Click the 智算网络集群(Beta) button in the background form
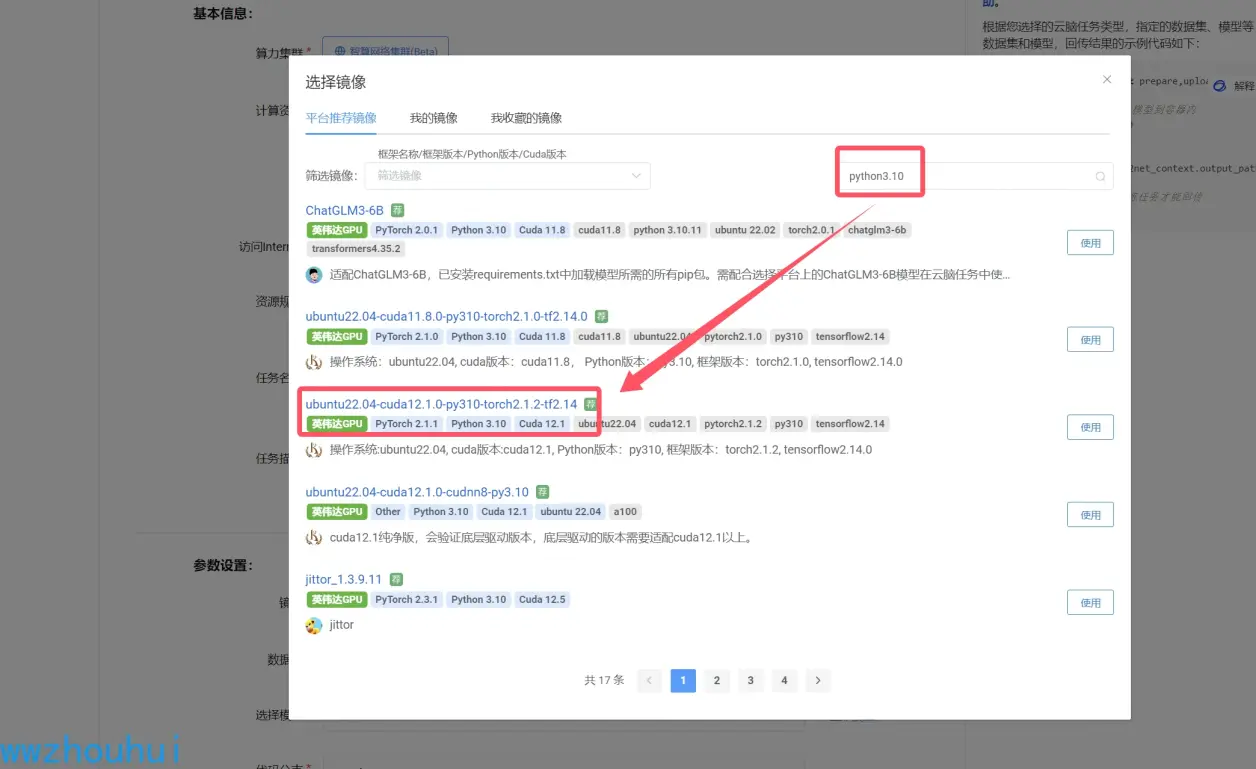 [385, 51]
